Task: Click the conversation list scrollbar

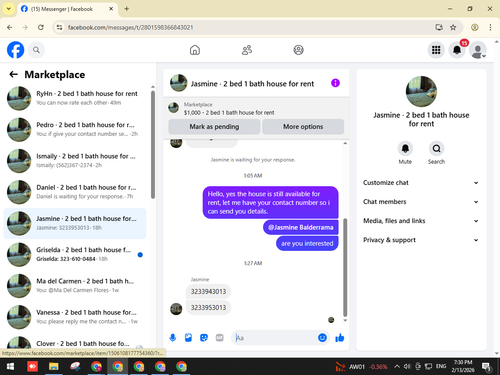Action: click(153, 144)
